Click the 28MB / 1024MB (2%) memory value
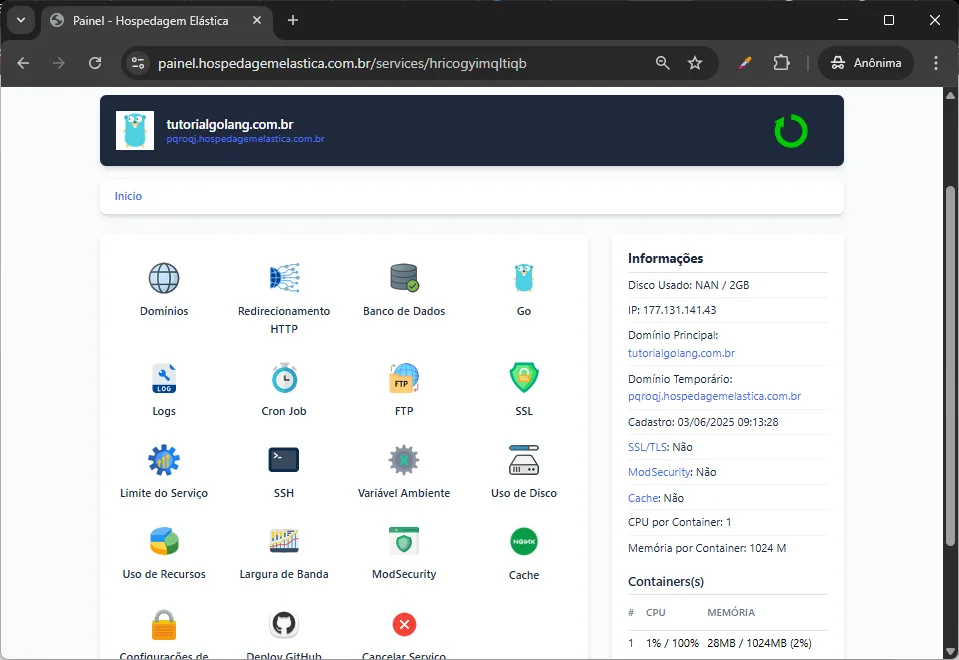The image size is (959, 660). pyautogui.click(x=759, y=643)
